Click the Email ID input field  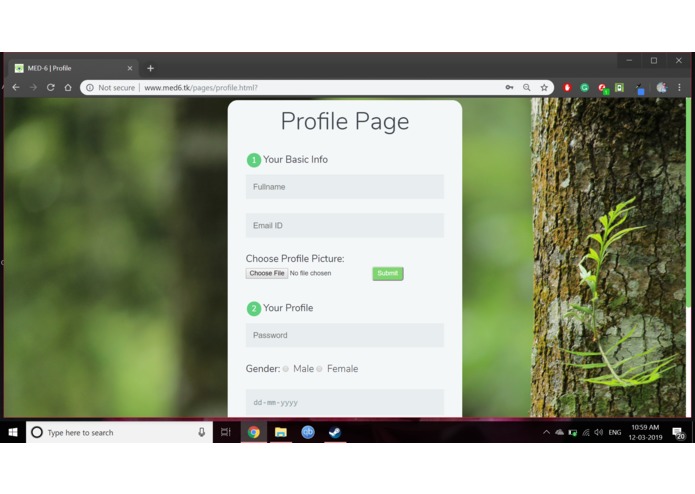[x=344, y=225]
